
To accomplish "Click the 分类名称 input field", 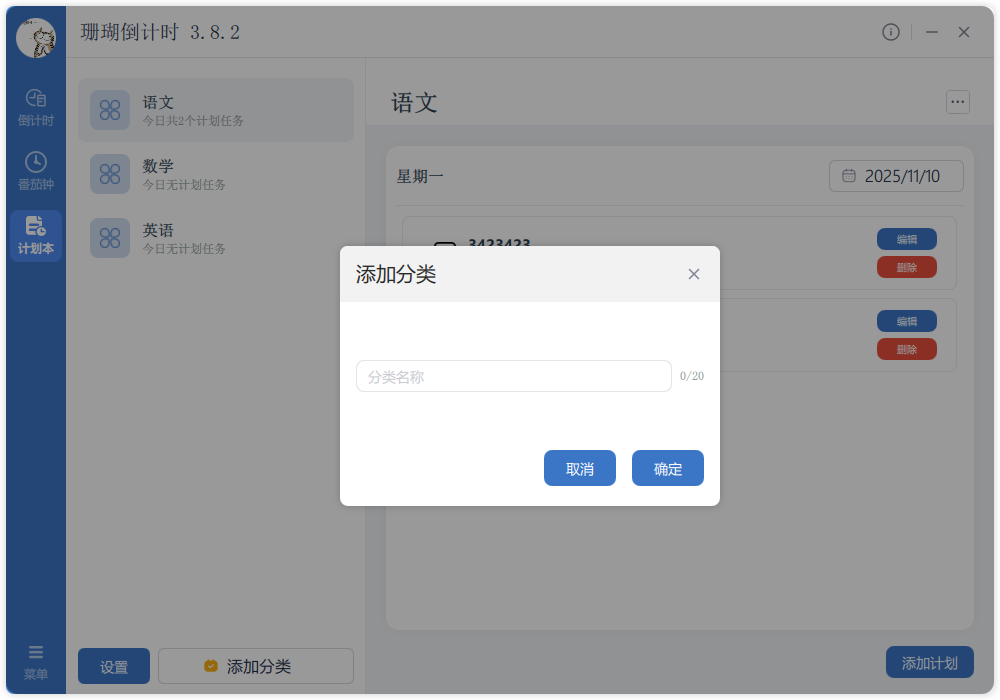I will click(513, 376).
